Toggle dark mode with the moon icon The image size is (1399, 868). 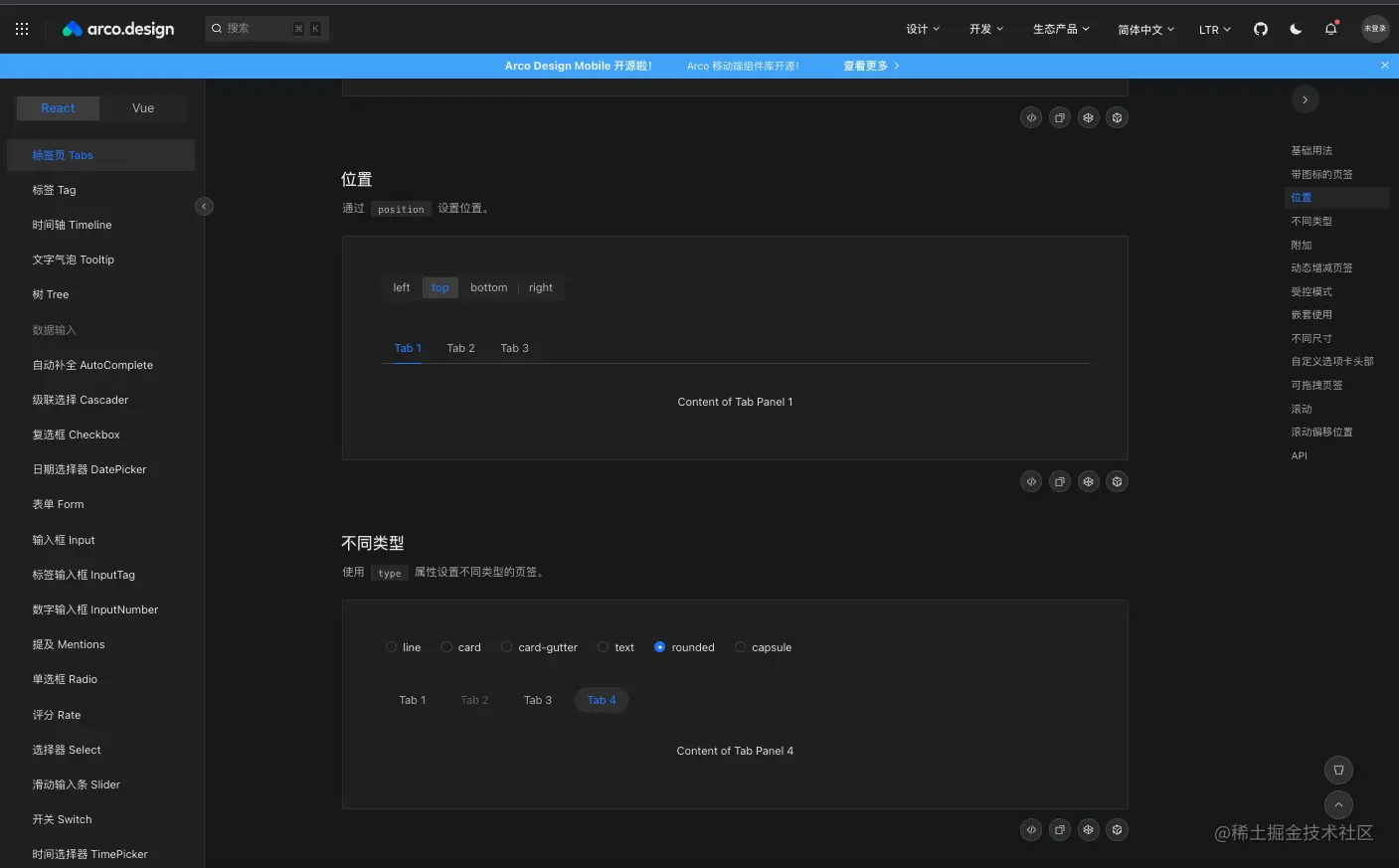pos(1296,29)
